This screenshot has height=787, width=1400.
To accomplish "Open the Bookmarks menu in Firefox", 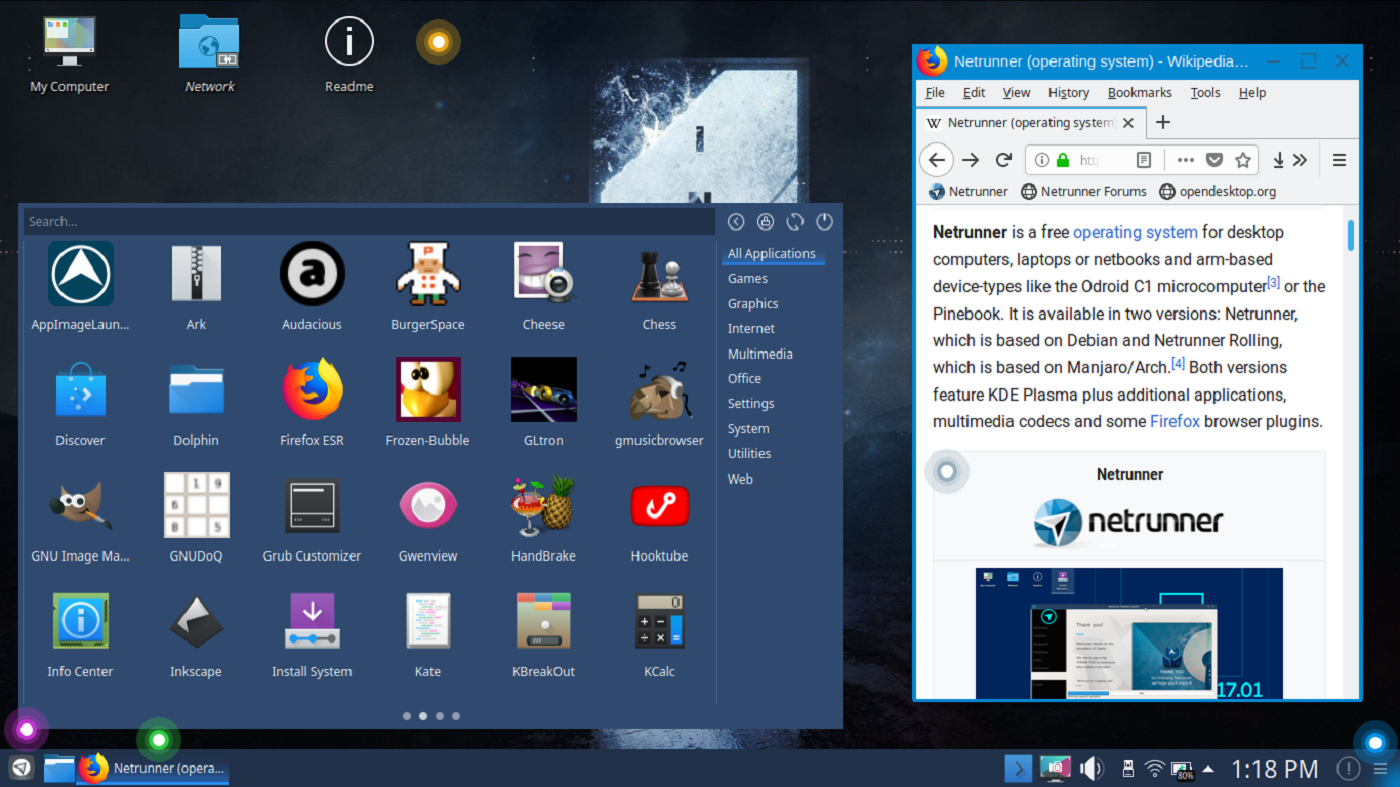I will 1139,92.
